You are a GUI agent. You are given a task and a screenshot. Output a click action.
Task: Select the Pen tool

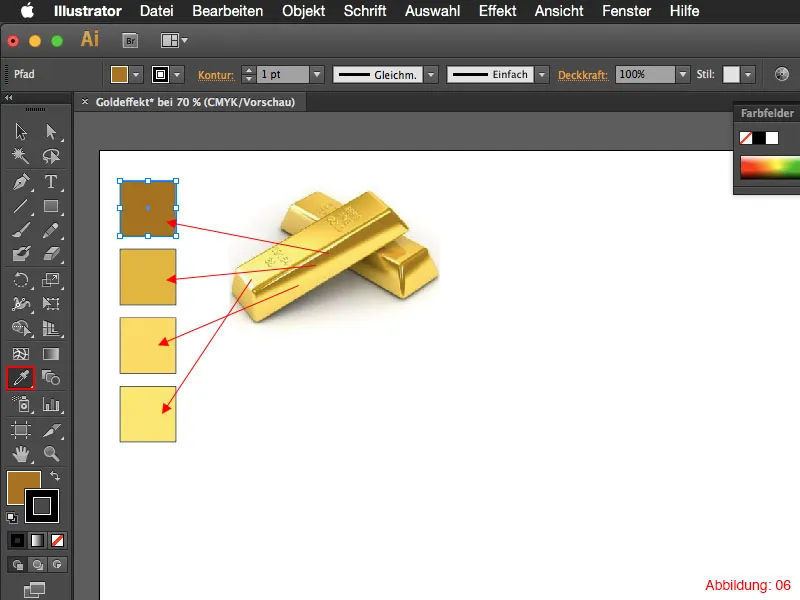[21, 182]
